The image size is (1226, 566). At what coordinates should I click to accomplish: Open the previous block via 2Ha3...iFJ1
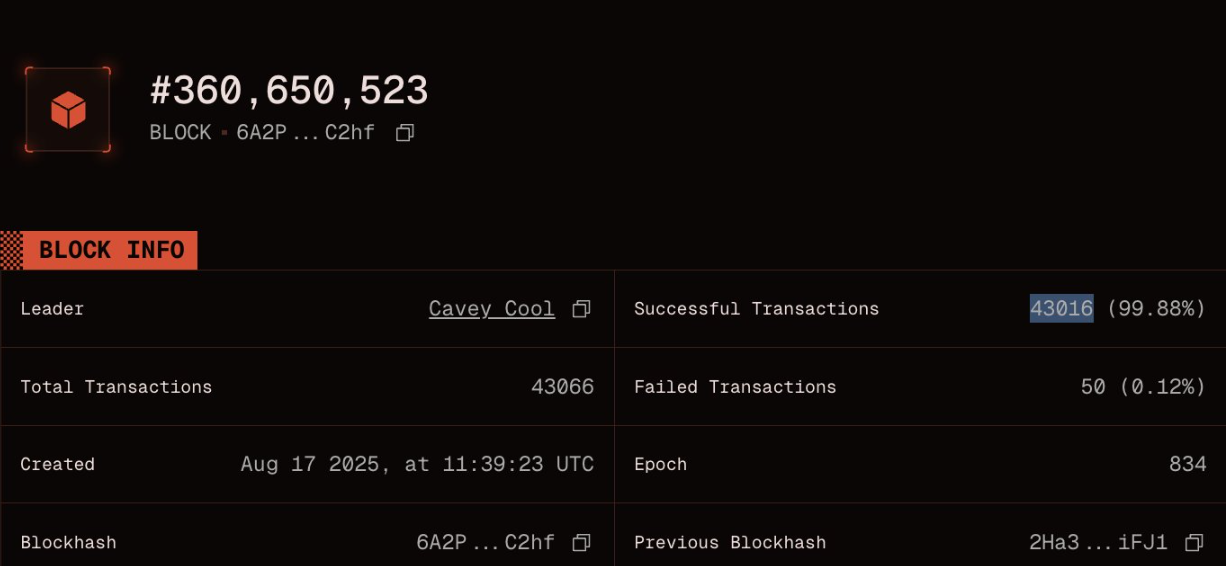(x=1098, y=542)
